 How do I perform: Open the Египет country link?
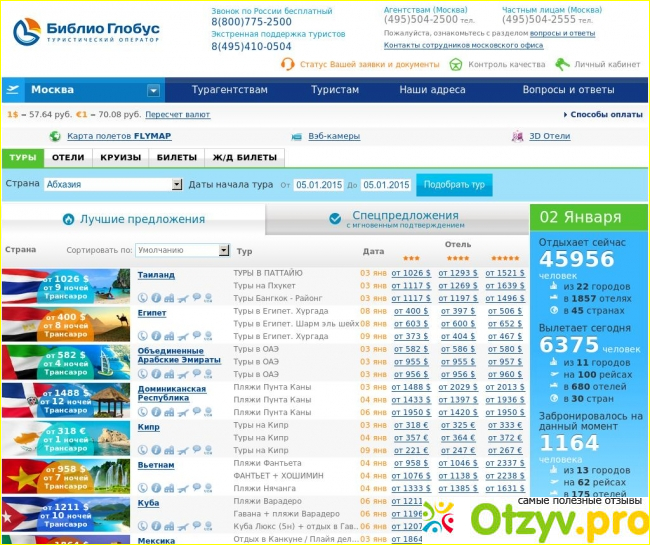(151, 312)
